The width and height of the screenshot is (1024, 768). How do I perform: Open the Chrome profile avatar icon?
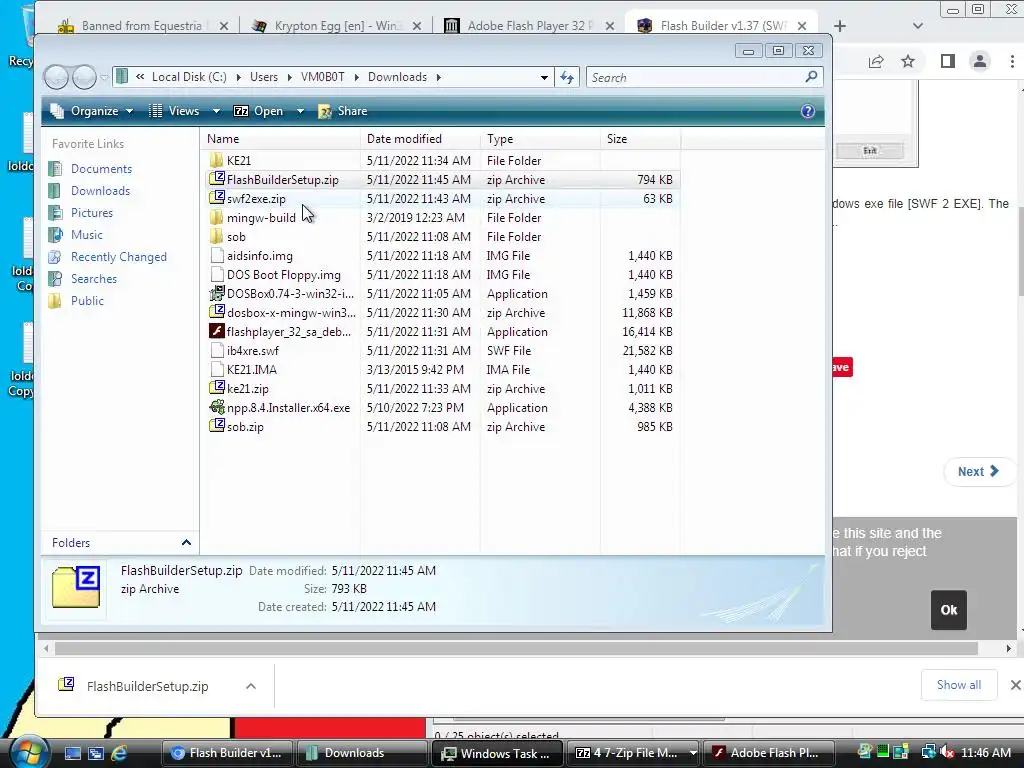pyautogui.click(x=980, y=61)
